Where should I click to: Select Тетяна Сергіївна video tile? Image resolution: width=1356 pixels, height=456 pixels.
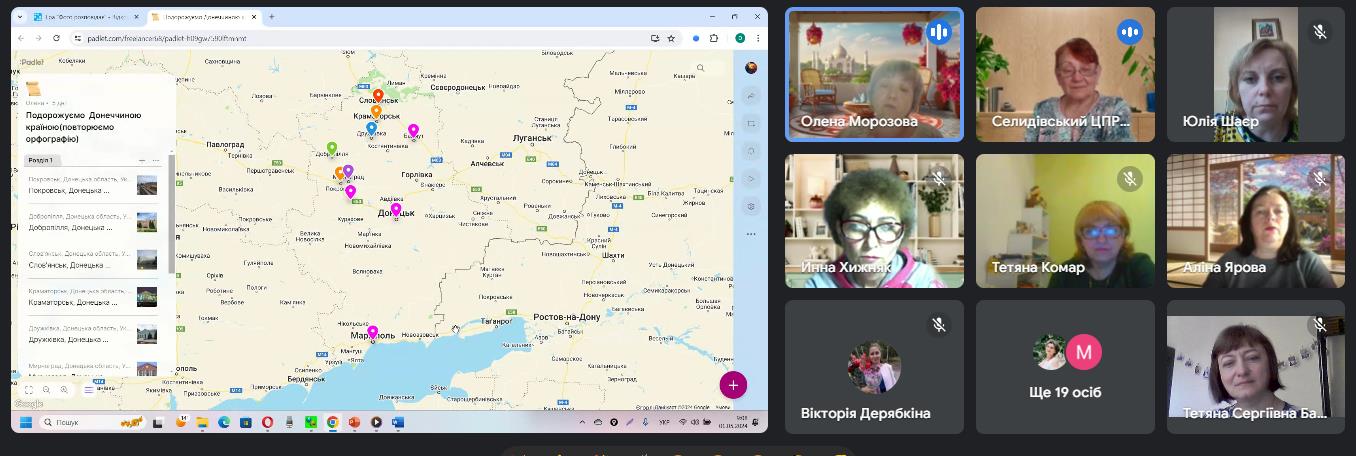[1256, 367]
